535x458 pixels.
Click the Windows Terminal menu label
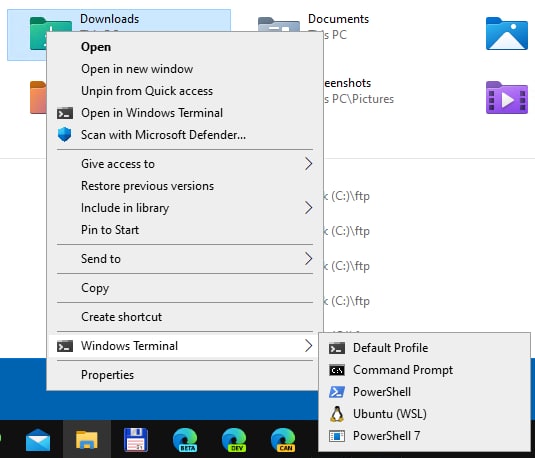click(x=129, y=346)
